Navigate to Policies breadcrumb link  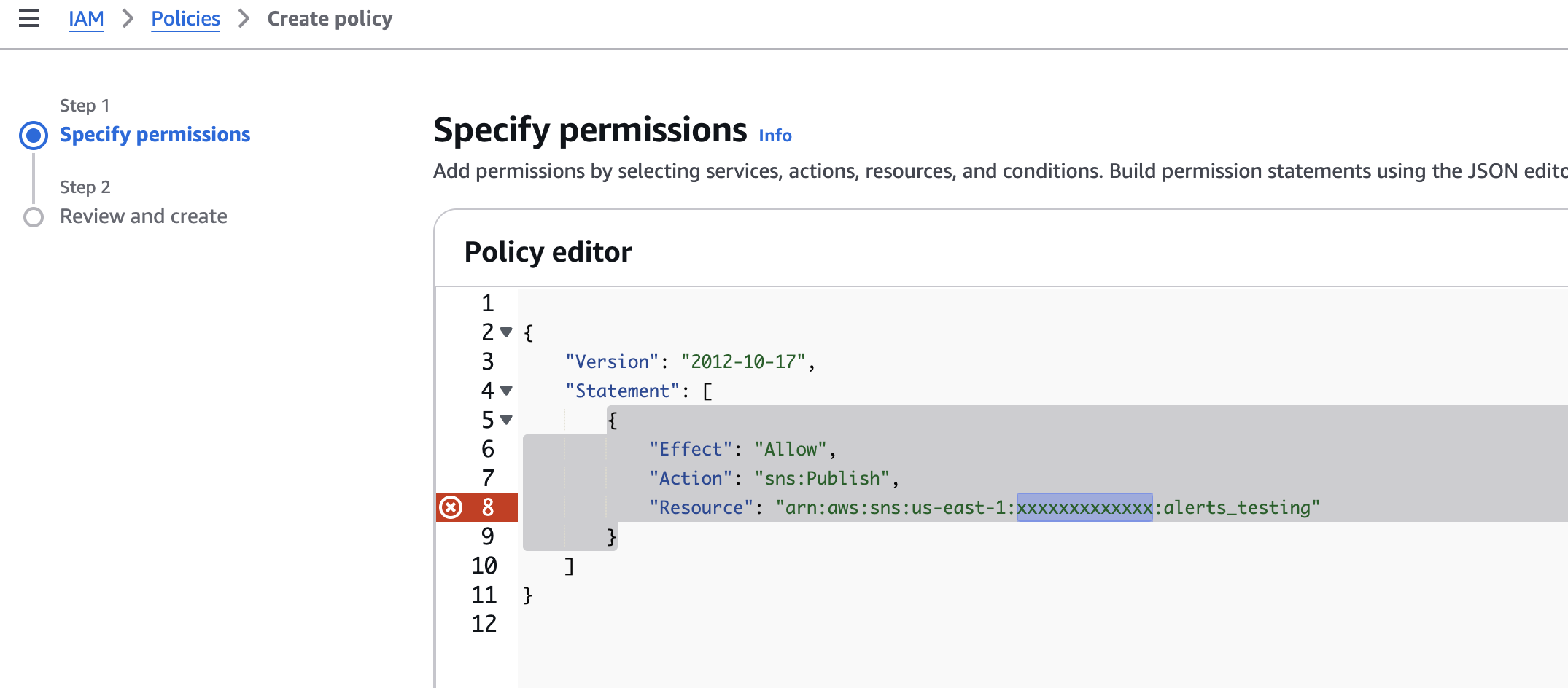coord(185,18)
